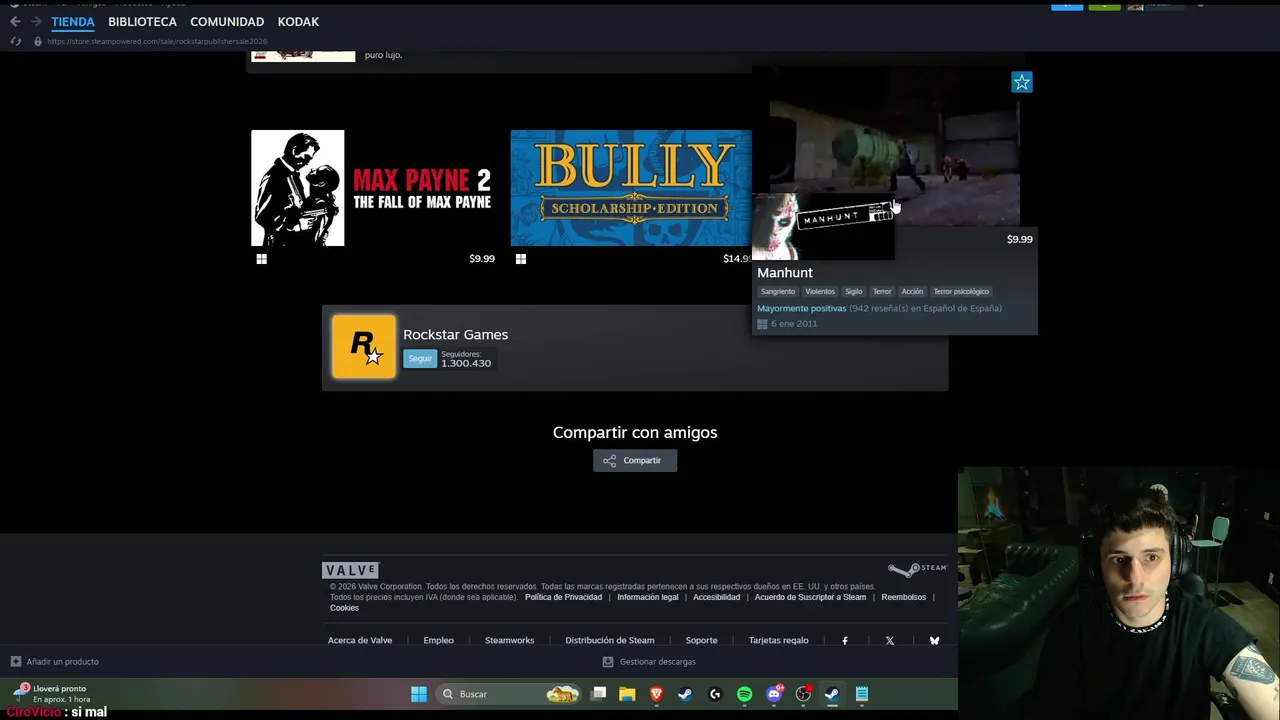Click the Manhunt $9.99 price

click(x=1019, y=239)
